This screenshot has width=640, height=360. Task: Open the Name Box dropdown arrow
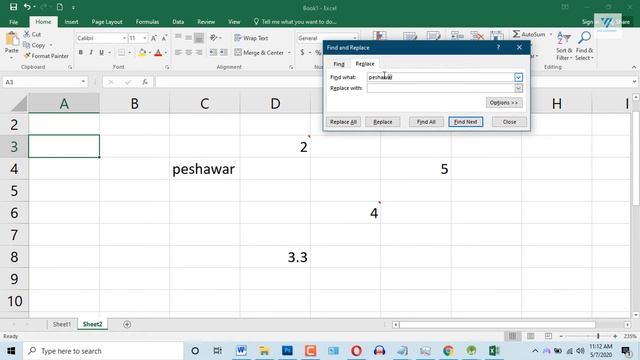click(83, 82)
